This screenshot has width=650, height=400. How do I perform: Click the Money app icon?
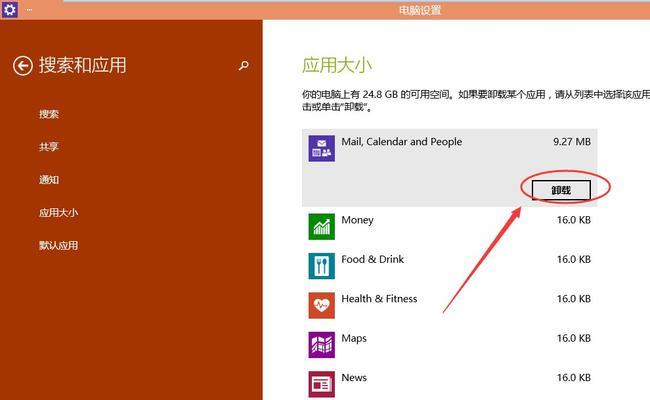(x=321, y=227)
